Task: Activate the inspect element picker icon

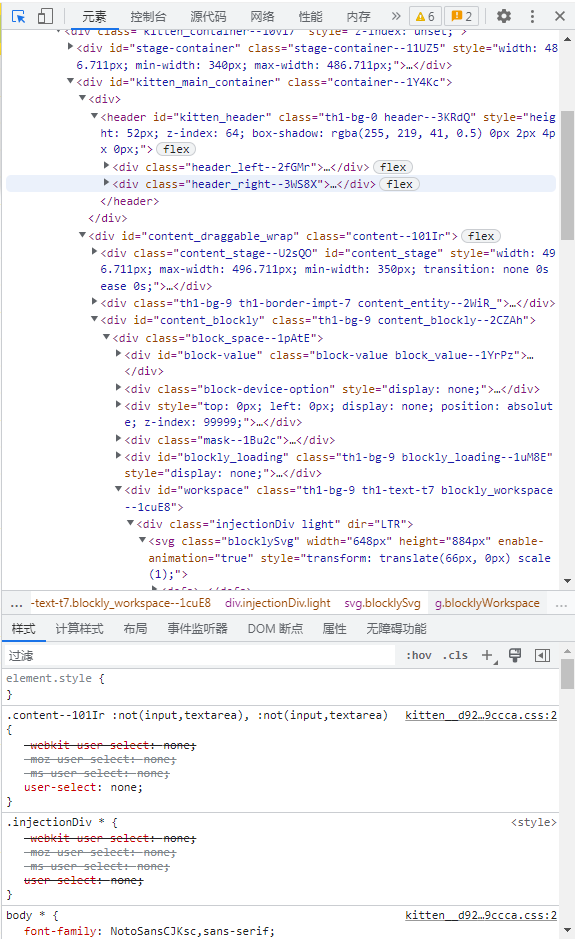Action: pos(19,16)
